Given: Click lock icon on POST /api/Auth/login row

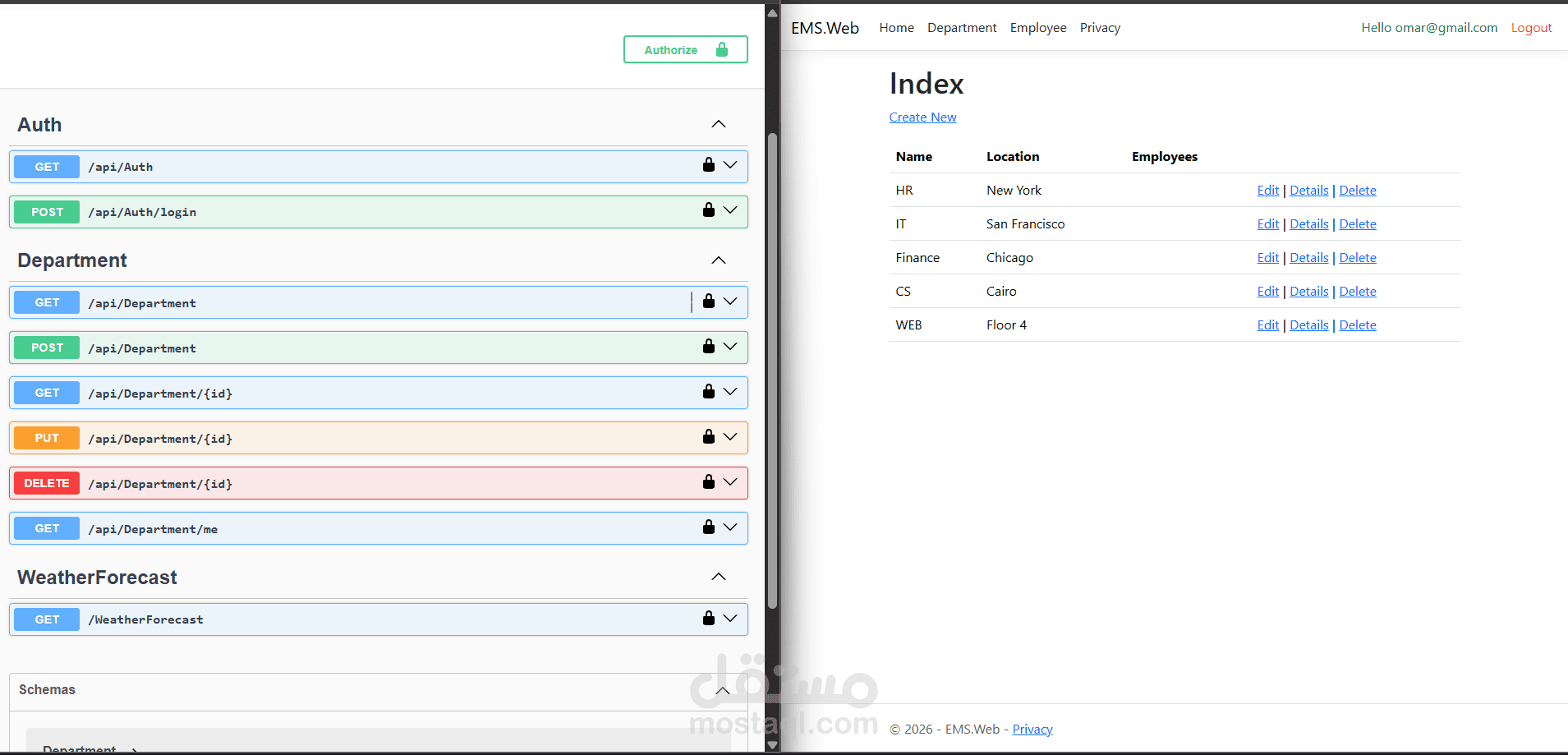Looking at the screenshot, I should coord(709,209).
